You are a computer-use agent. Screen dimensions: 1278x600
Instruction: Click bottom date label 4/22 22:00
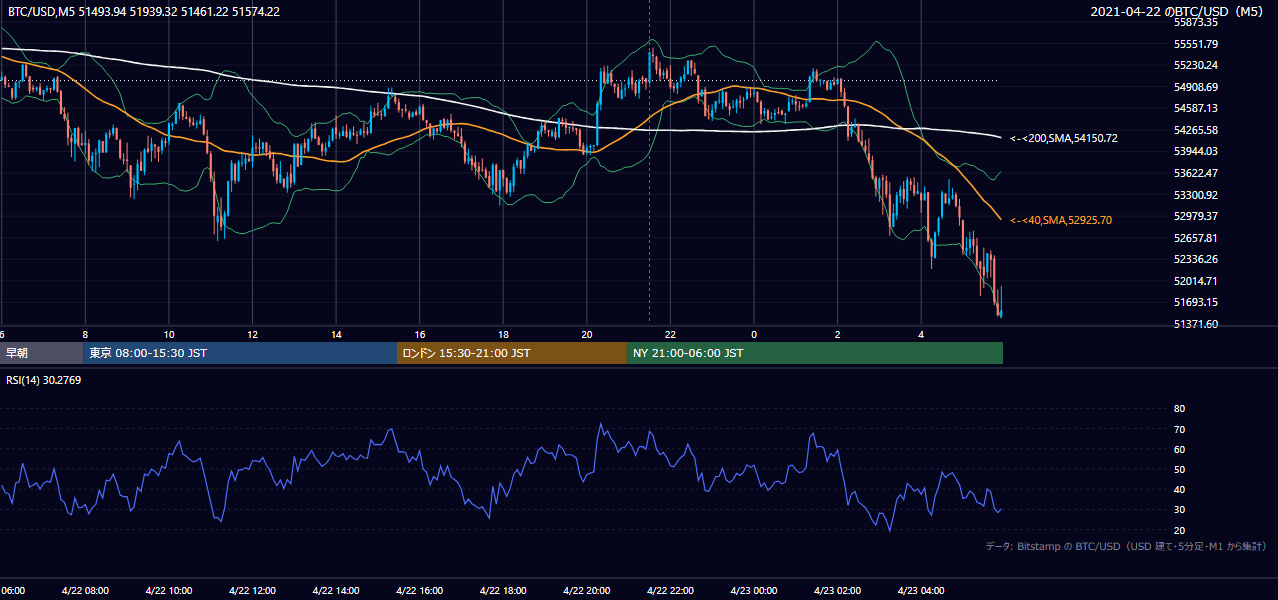pos(670,590)
